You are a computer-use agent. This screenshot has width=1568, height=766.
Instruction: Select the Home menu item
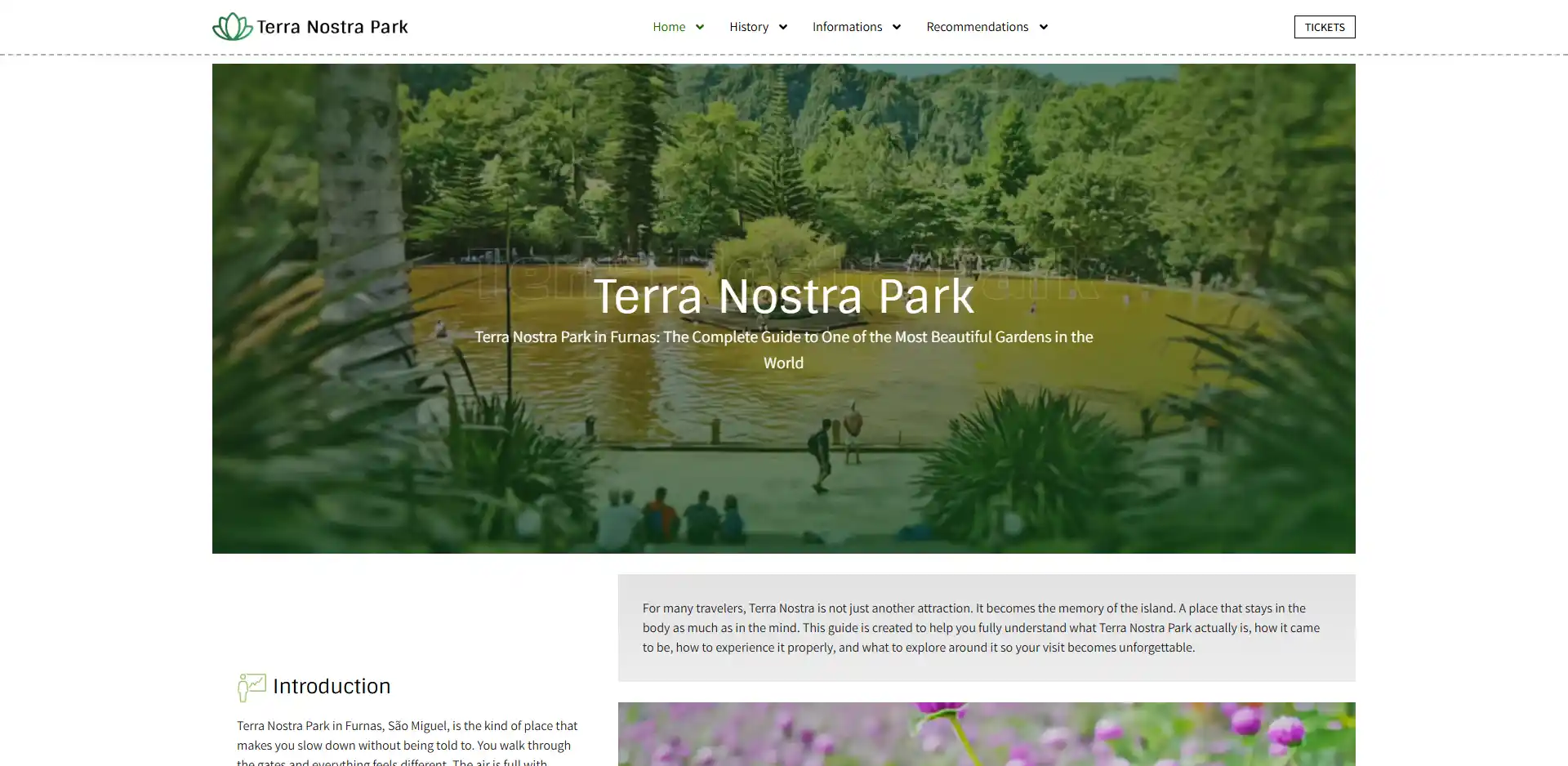coord(669,27)
